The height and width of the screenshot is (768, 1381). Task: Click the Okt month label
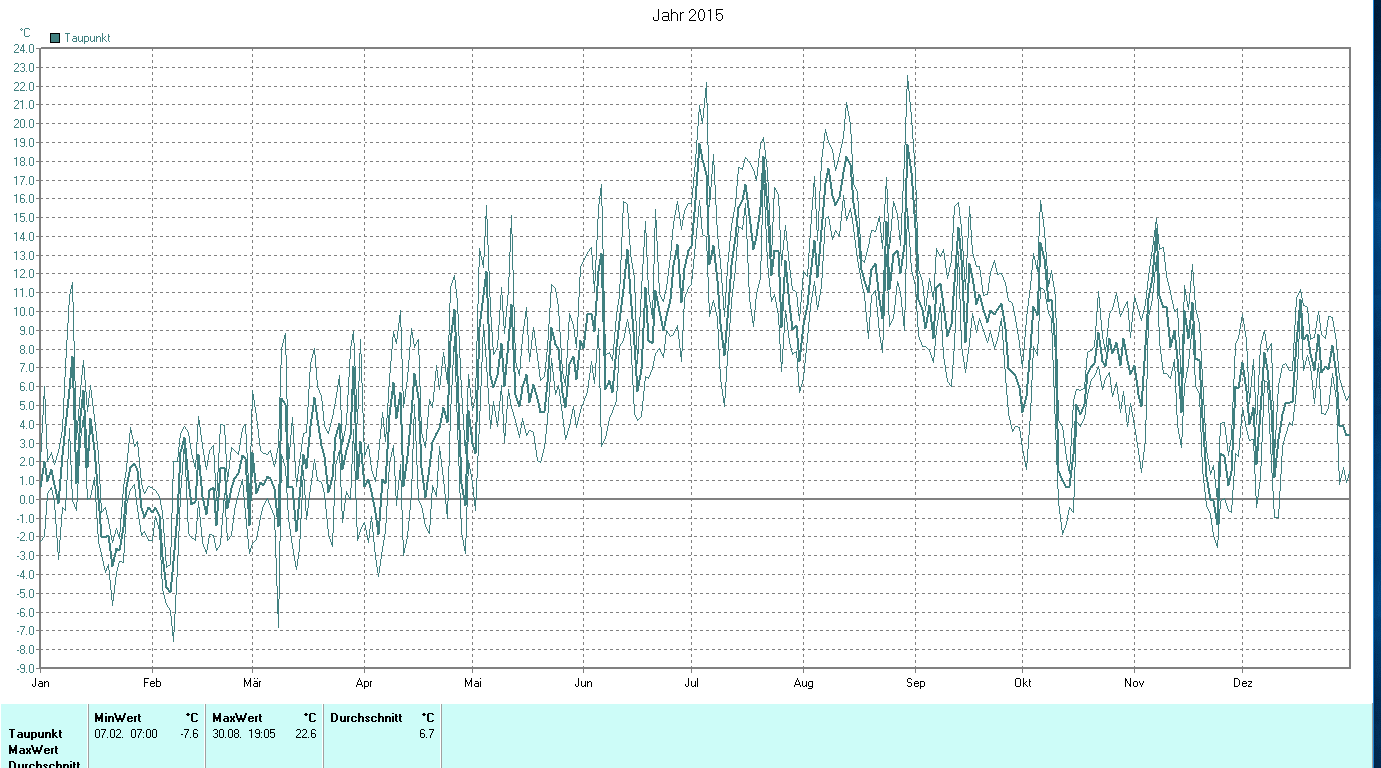point(1022,684)
